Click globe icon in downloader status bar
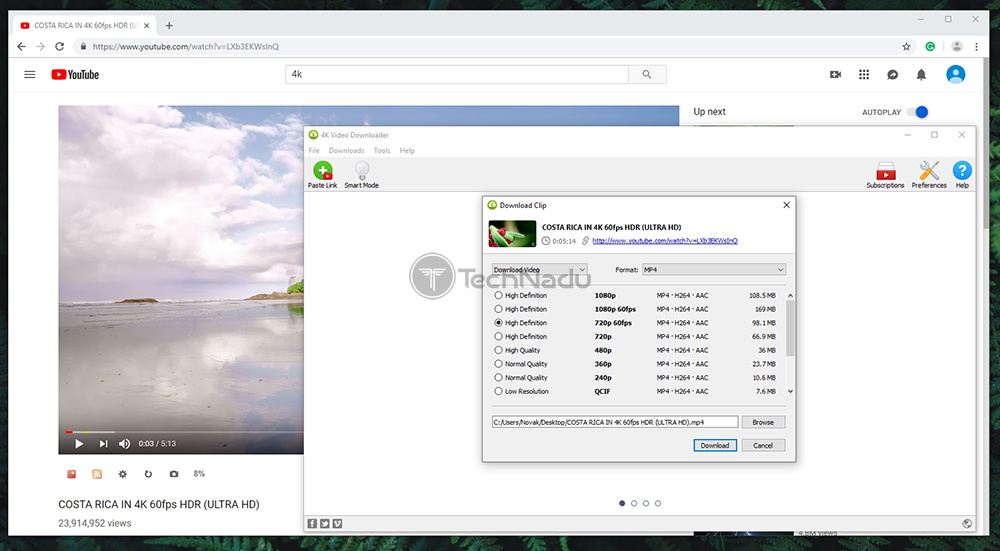 [967, 524]
